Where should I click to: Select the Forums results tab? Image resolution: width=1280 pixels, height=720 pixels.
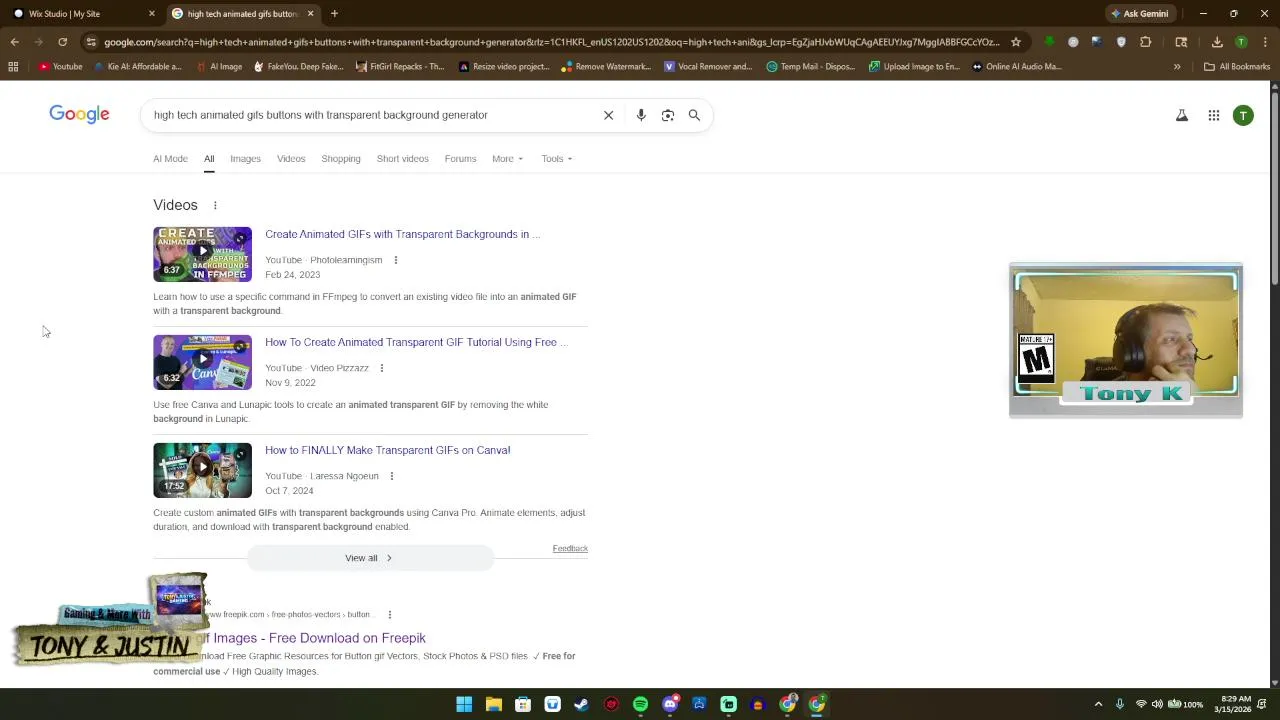pyautogui.click(x=460, y=159)
